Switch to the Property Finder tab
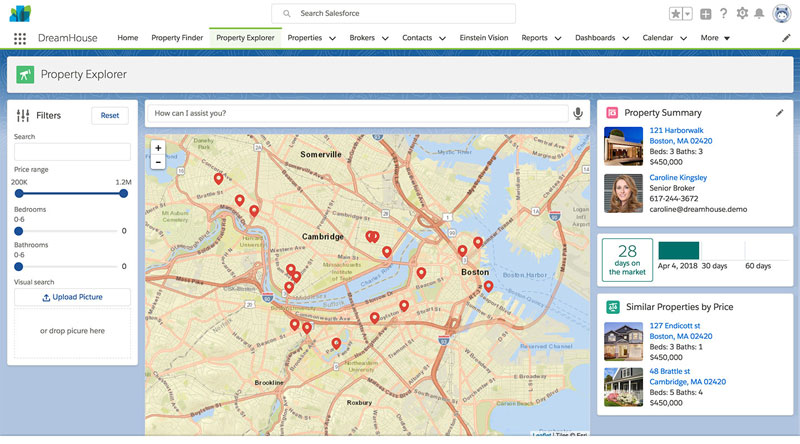800x444 pixels. pos(177,38)
